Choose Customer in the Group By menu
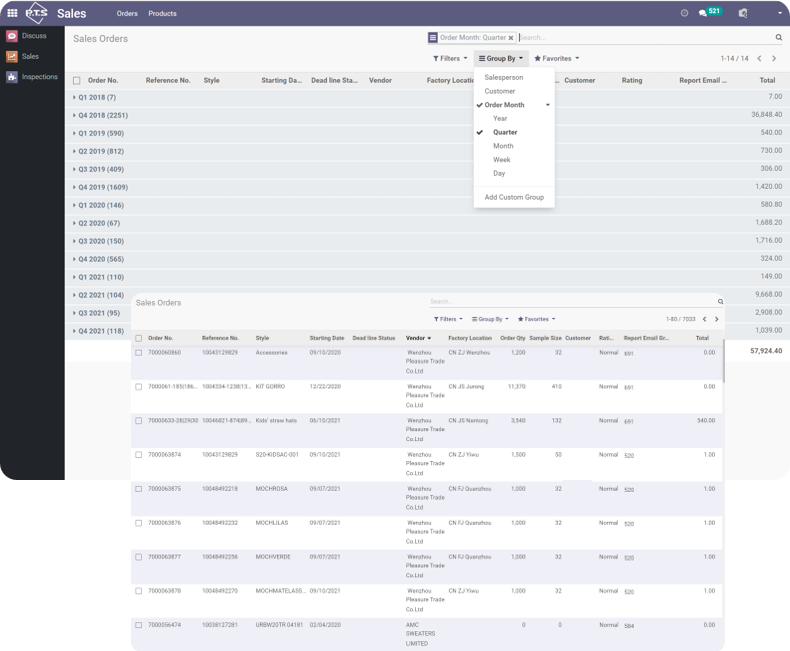The image size is (790, 651). [x=500, y=91]
